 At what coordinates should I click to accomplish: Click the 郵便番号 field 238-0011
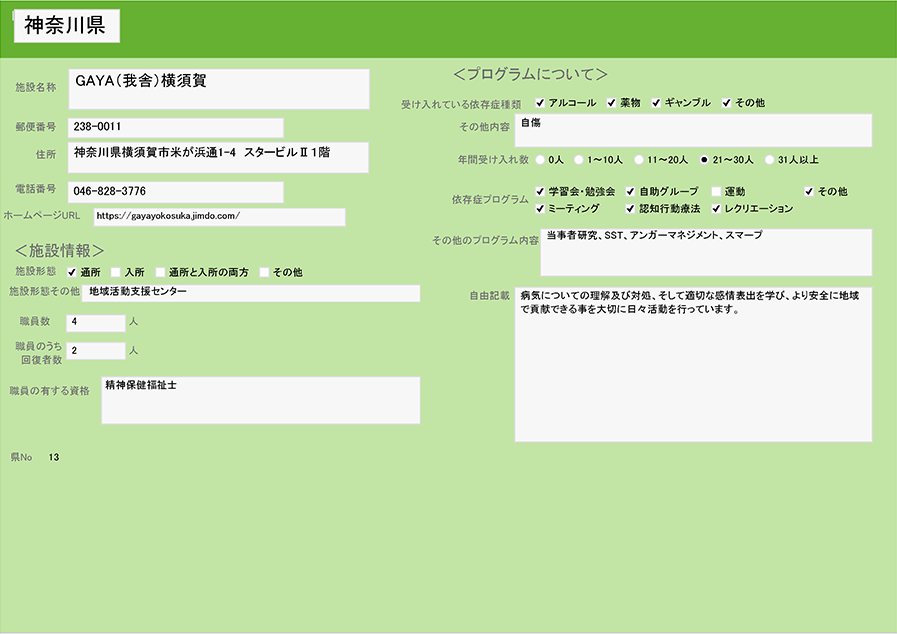[175, 127]
